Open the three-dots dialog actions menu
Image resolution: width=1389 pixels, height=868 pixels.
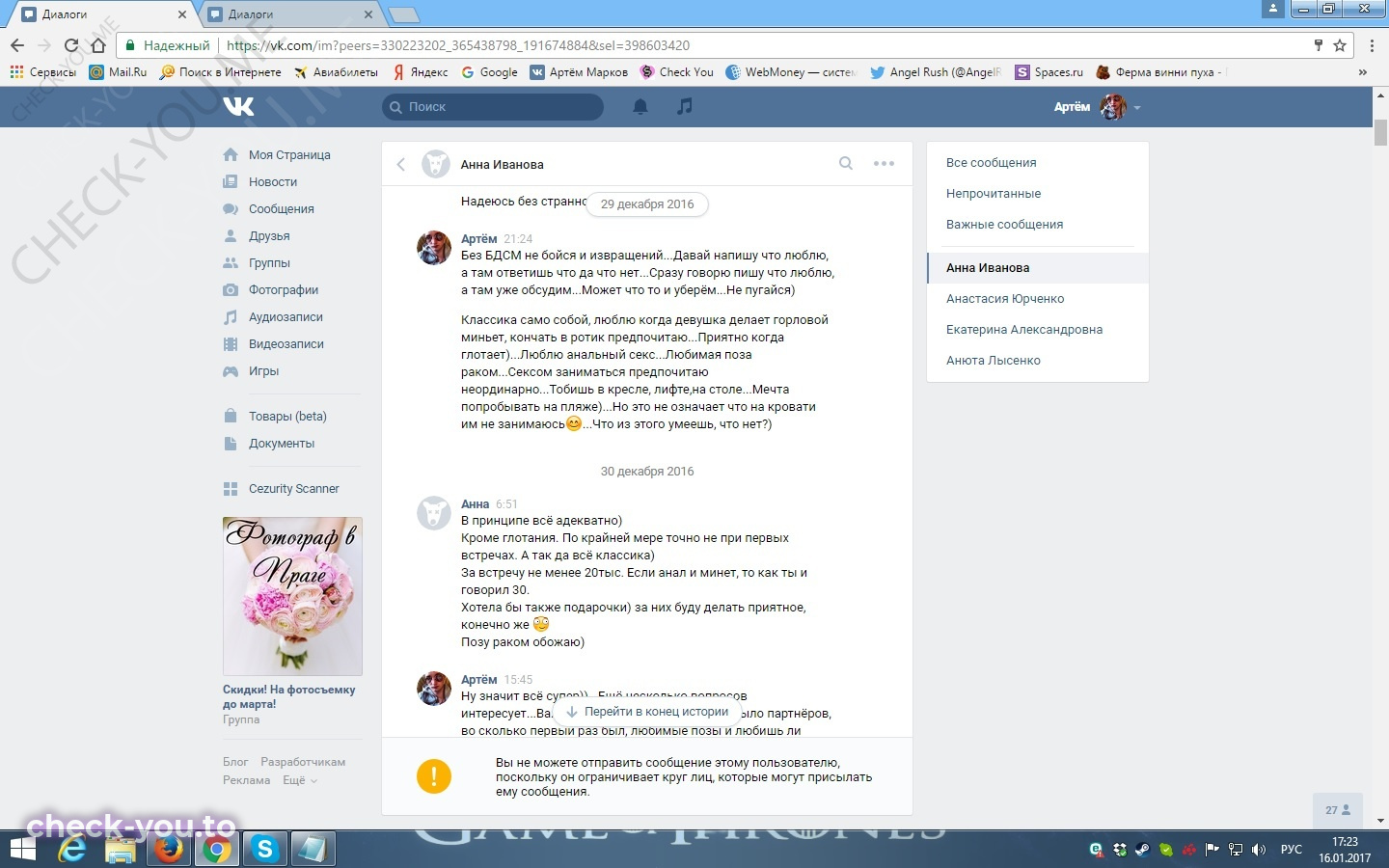click(x=884, y=163)
